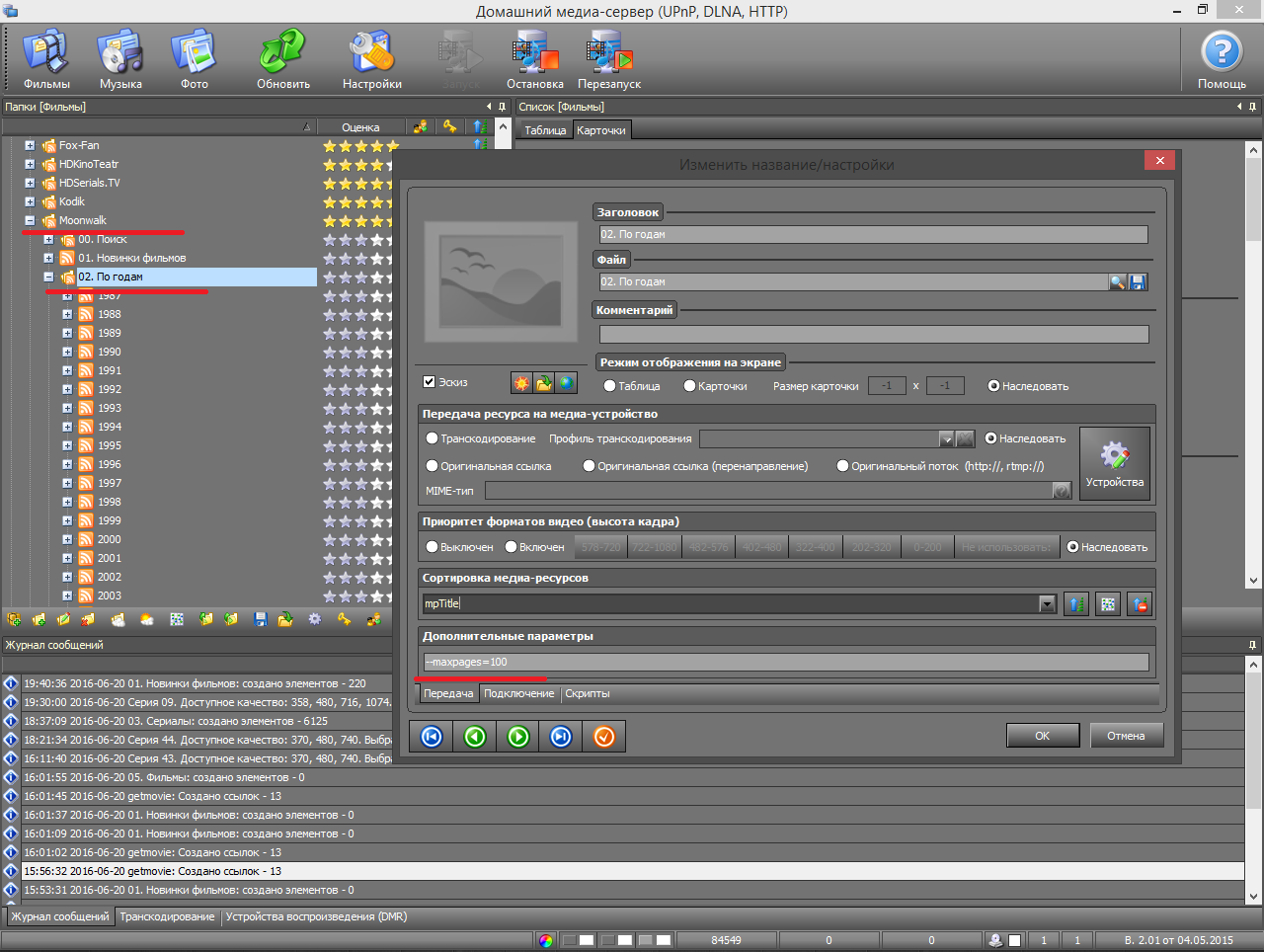Expand the 1990 year folder
The height and width of the screenshot is (952, 1264).
(x=67, y=353)
